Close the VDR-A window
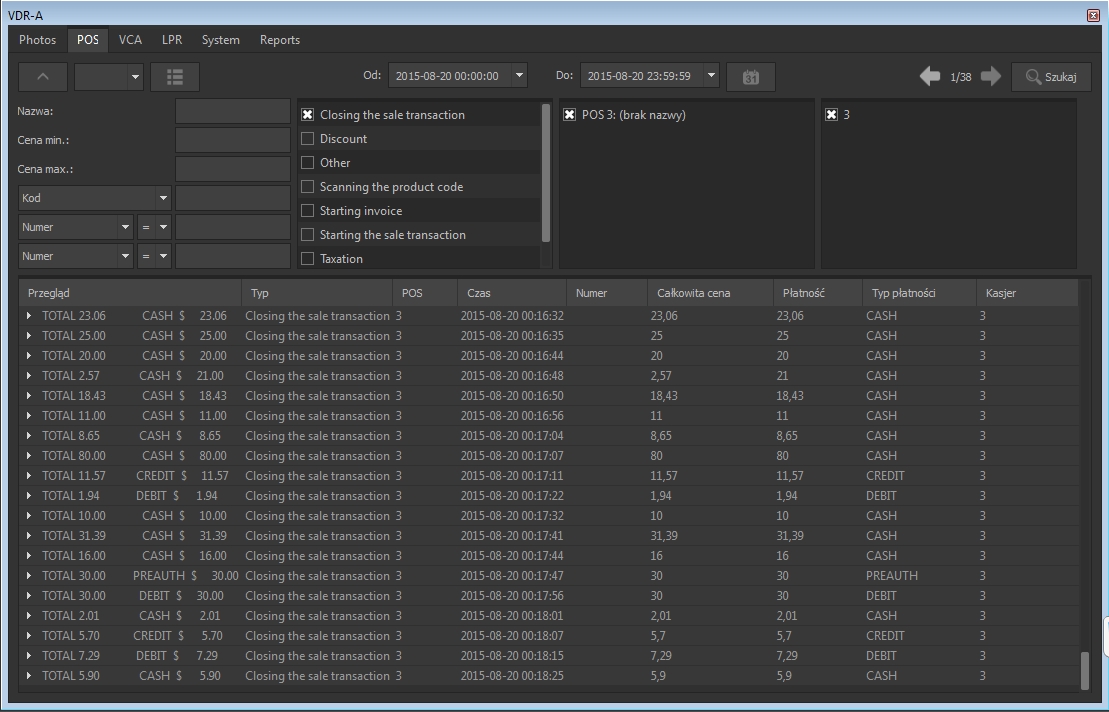 point(1093,15)
